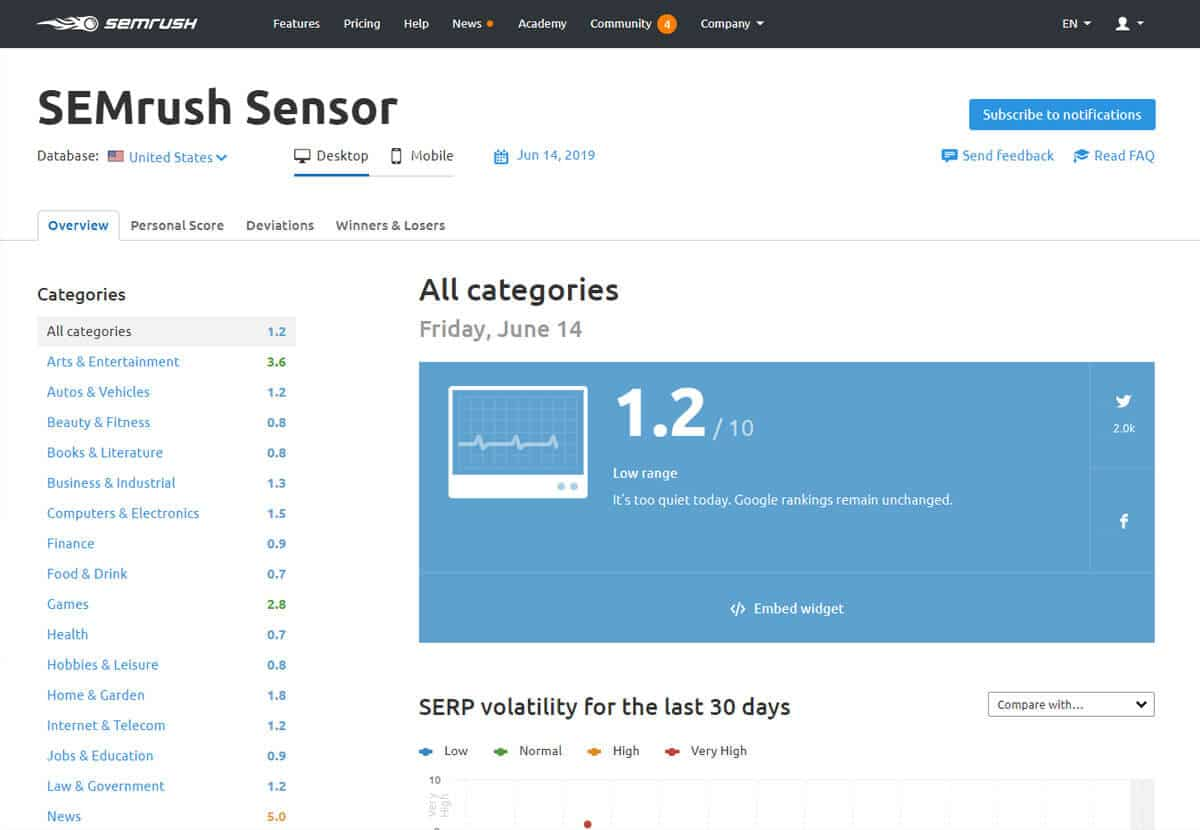Select the Finance category

click(70, 543)
